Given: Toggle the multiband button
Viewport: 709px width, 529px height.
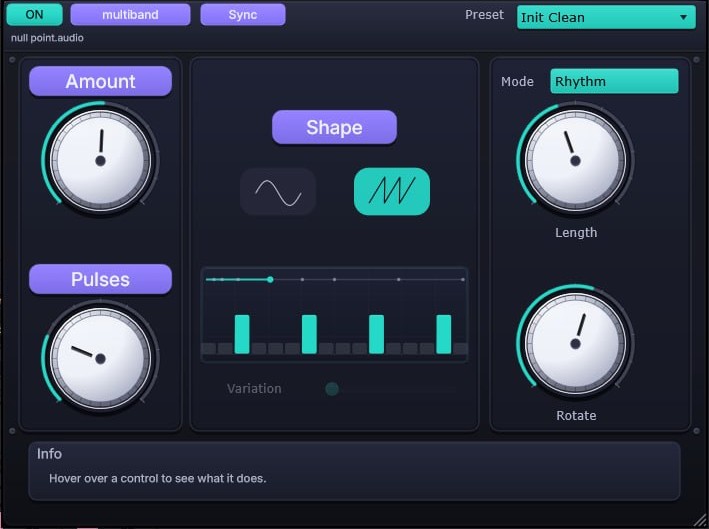Looking at the screenshot, I should (130, 14).
